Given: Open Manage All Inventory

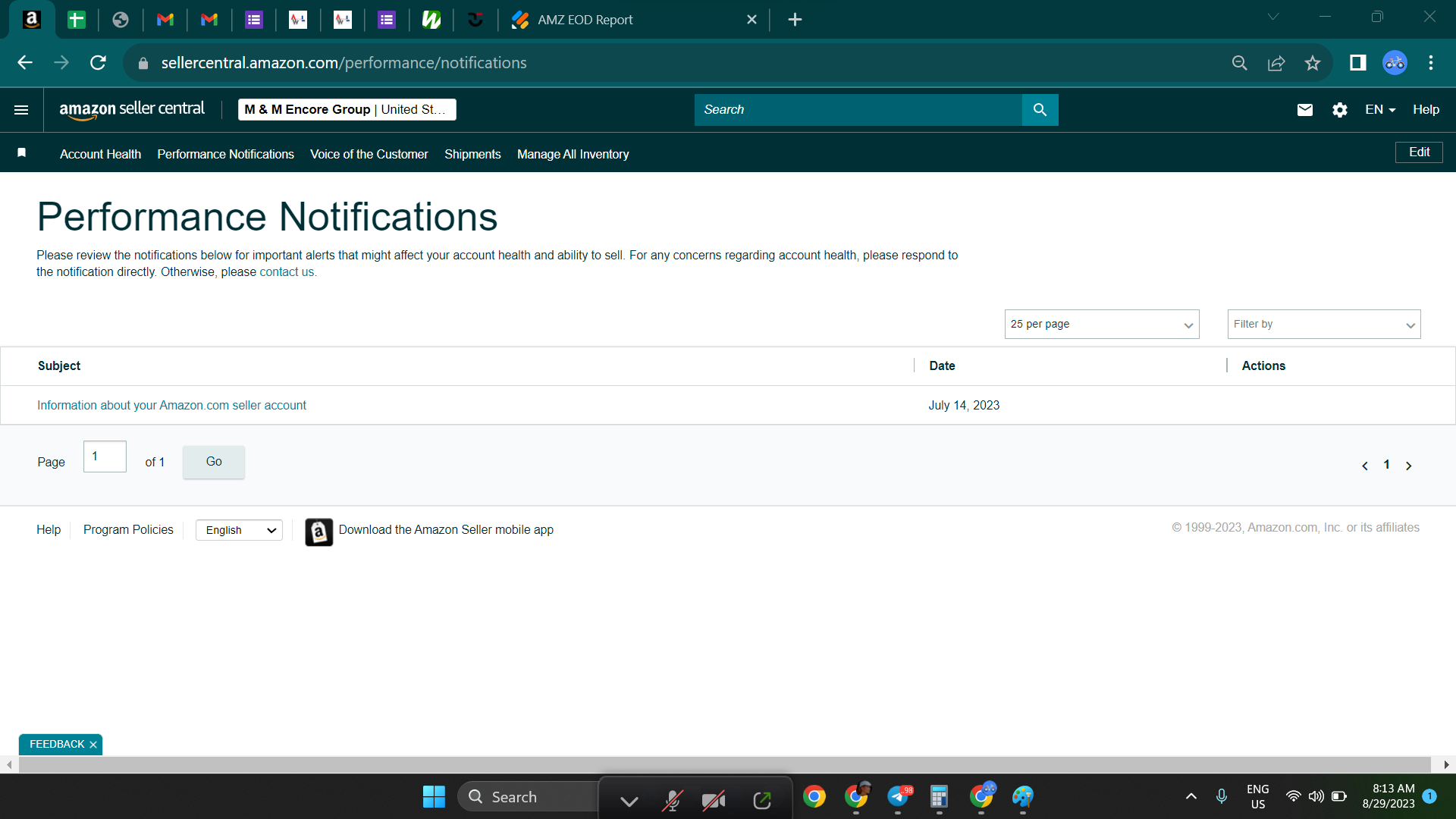Looking at the screenshot, I should [573, 154].
